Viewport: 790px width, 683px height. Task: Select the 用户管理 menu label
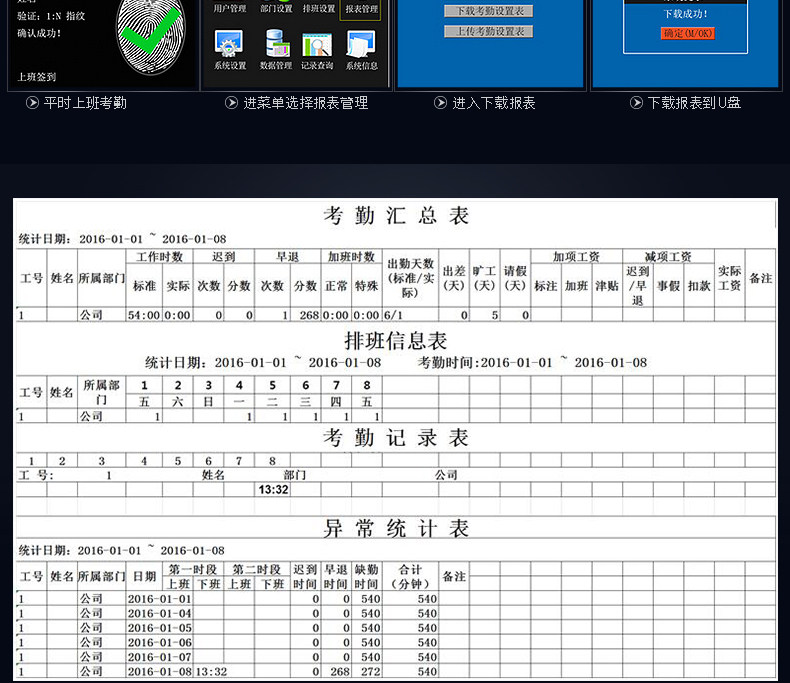tap(230, 9)
